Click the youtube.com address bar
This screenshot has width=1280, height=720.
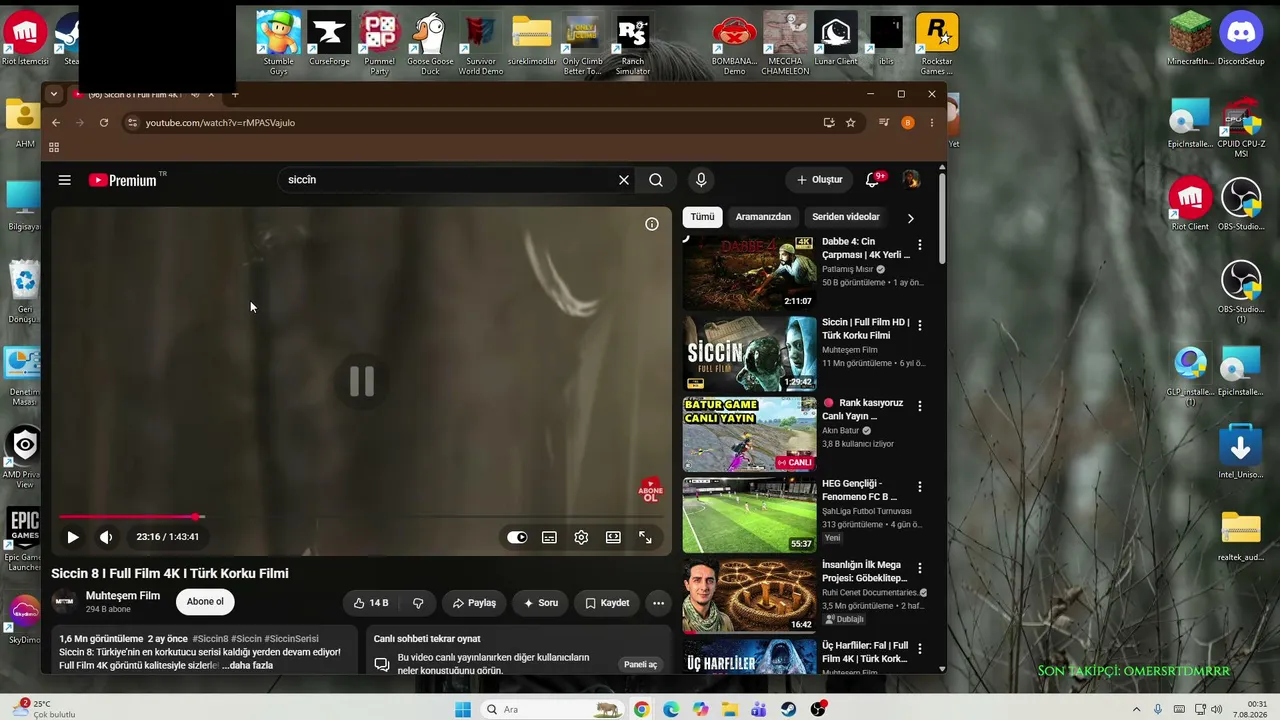pos(470,123)
